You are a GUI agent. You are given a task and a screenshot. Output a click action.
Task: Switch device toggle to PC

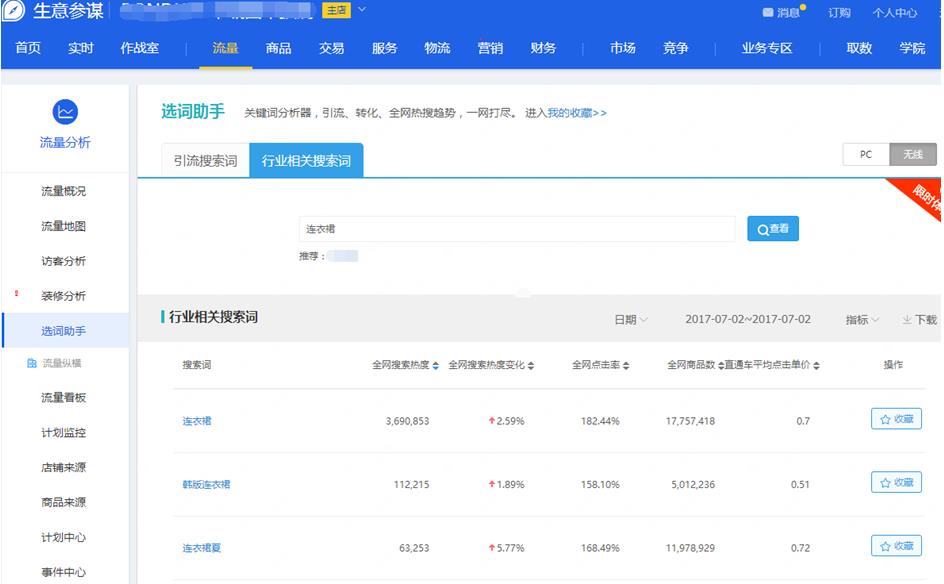866,155
